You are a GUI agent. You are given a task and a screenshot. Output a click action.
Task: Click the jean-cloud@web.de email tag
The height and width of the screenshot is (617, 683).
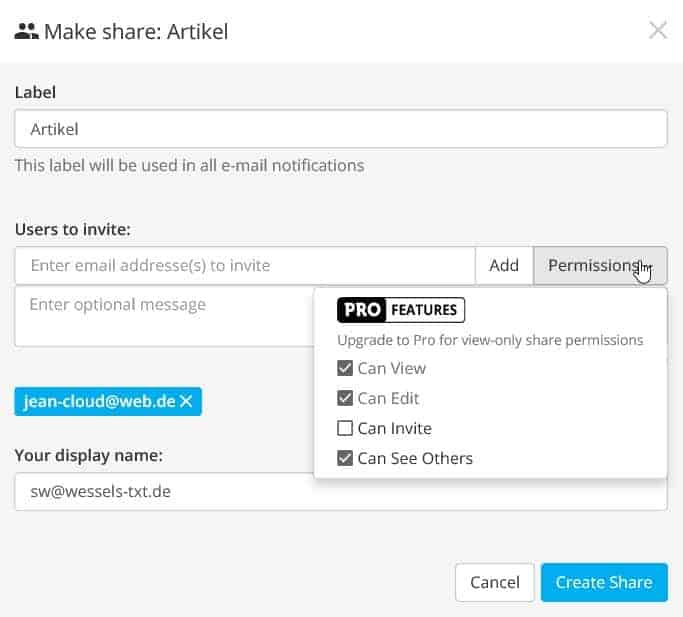tap(108, 401)
